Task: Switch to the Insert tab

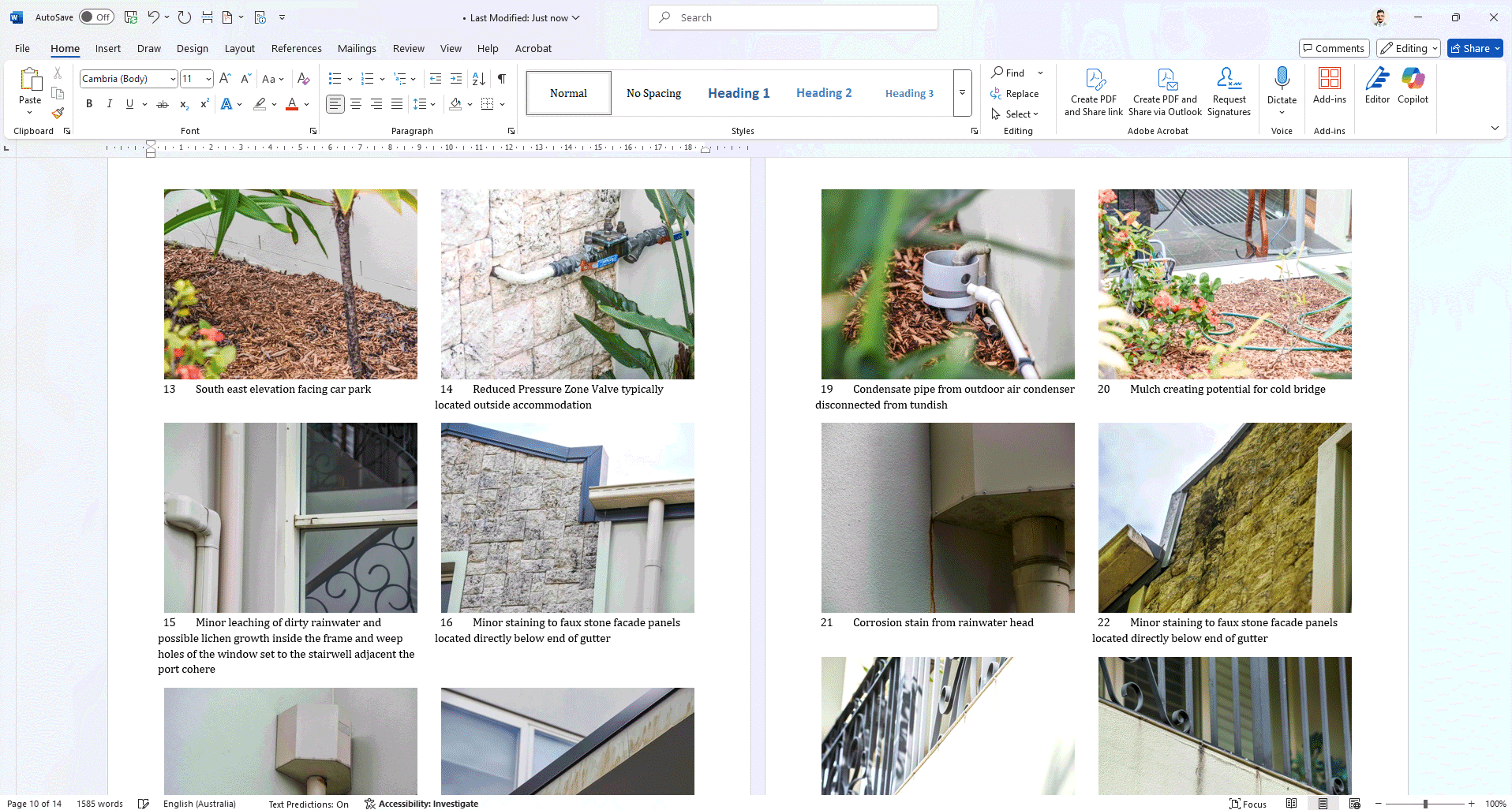Action: coord(108,48)
